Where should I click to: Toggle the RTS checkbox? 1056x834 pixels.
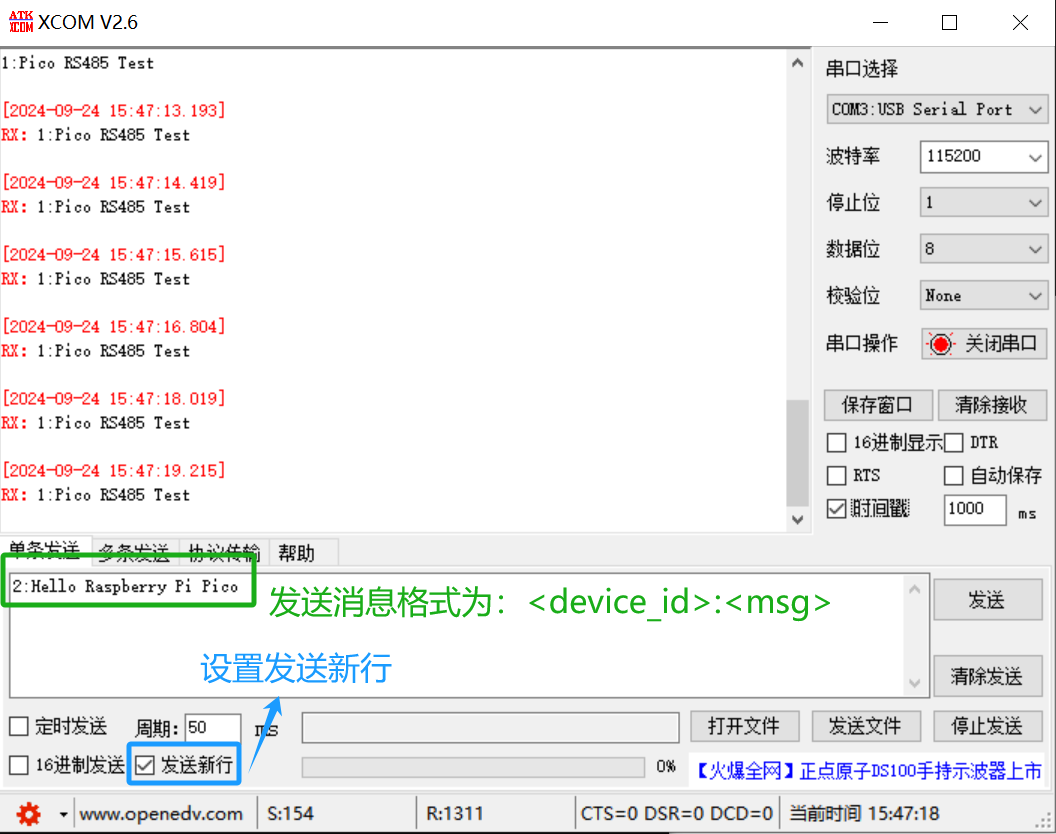[836, 476]
